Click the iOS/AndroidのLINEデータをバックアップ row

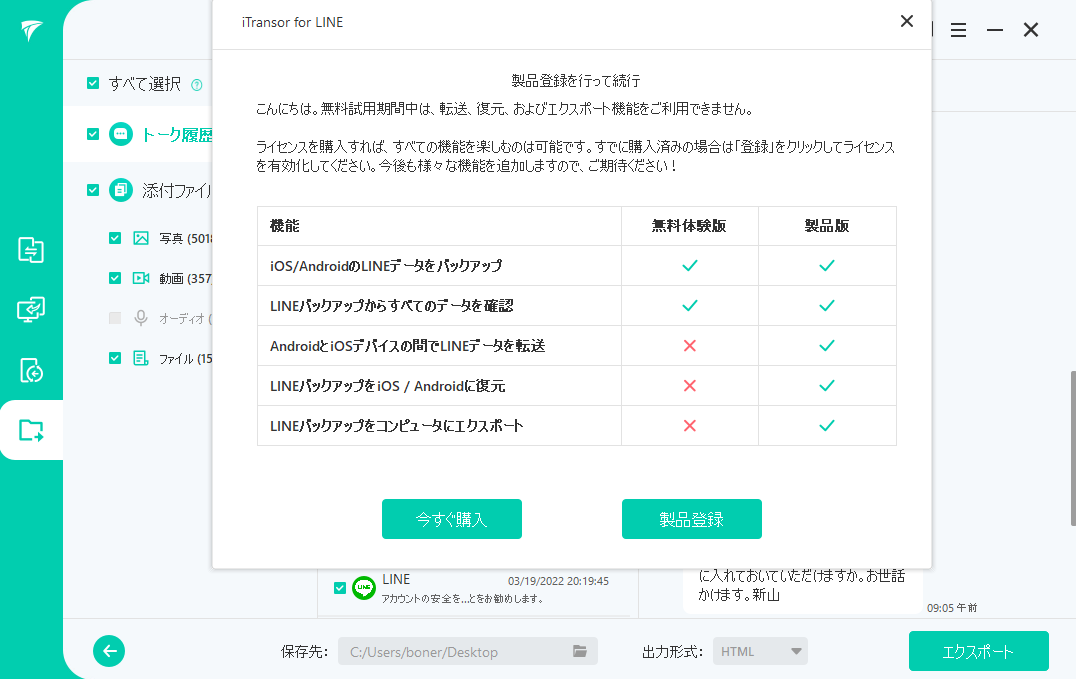click(576, 266)
